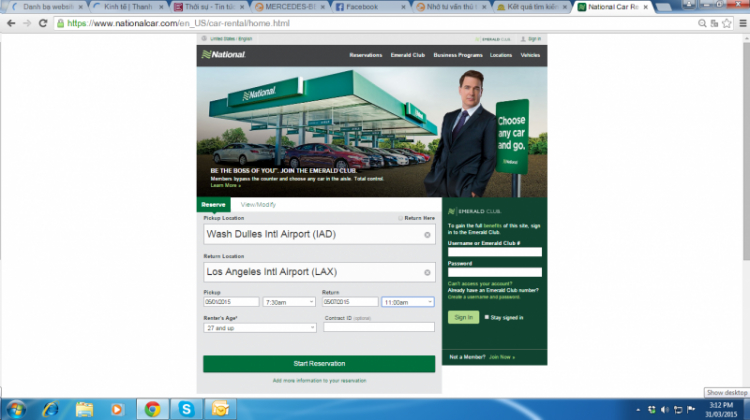
Task: Click the Can't access your account link
Action: (x=480, y=284)
